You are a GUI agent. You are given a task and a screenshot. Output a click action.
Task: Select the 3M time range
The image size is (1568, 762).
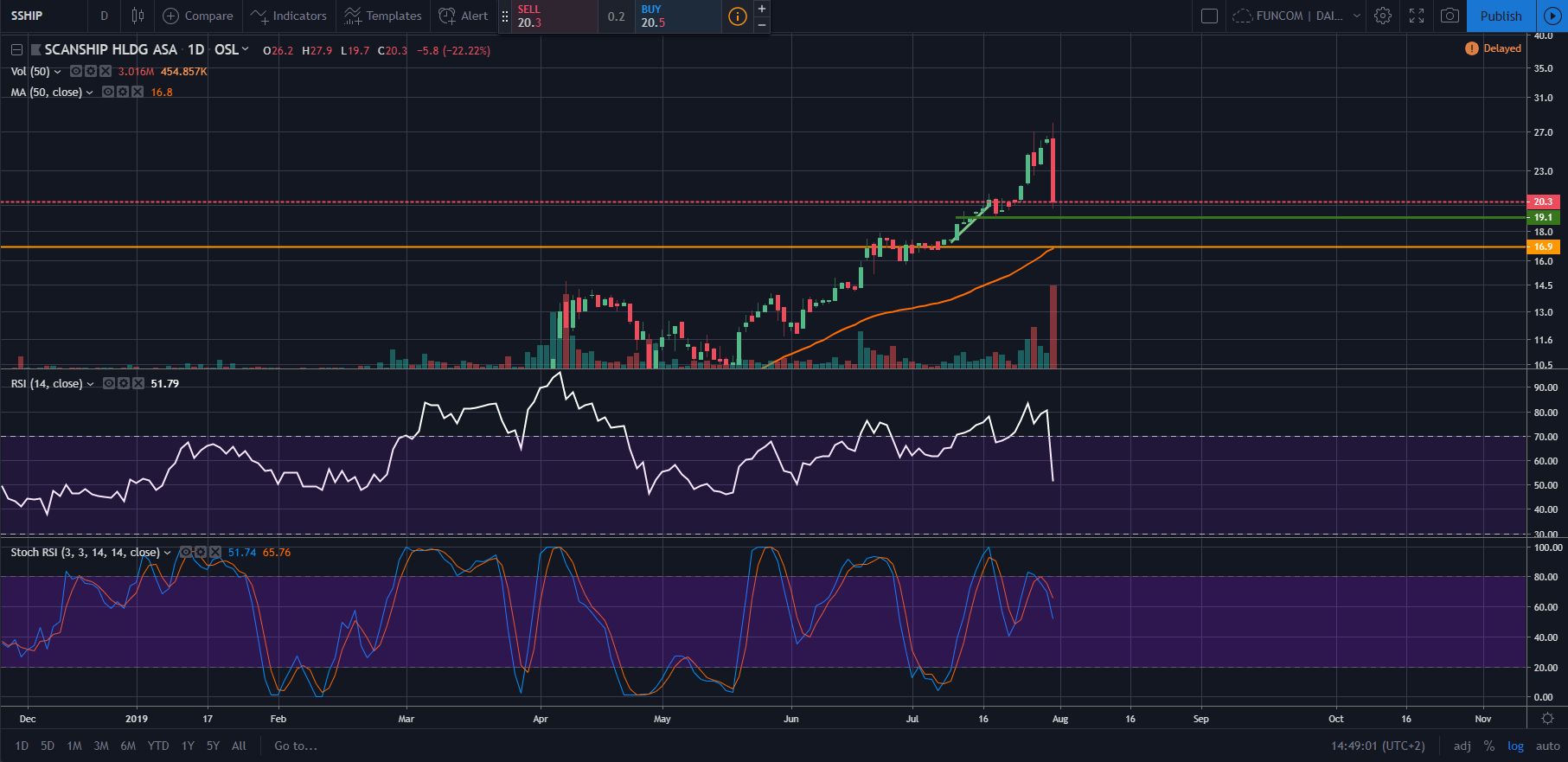point(101,746)
